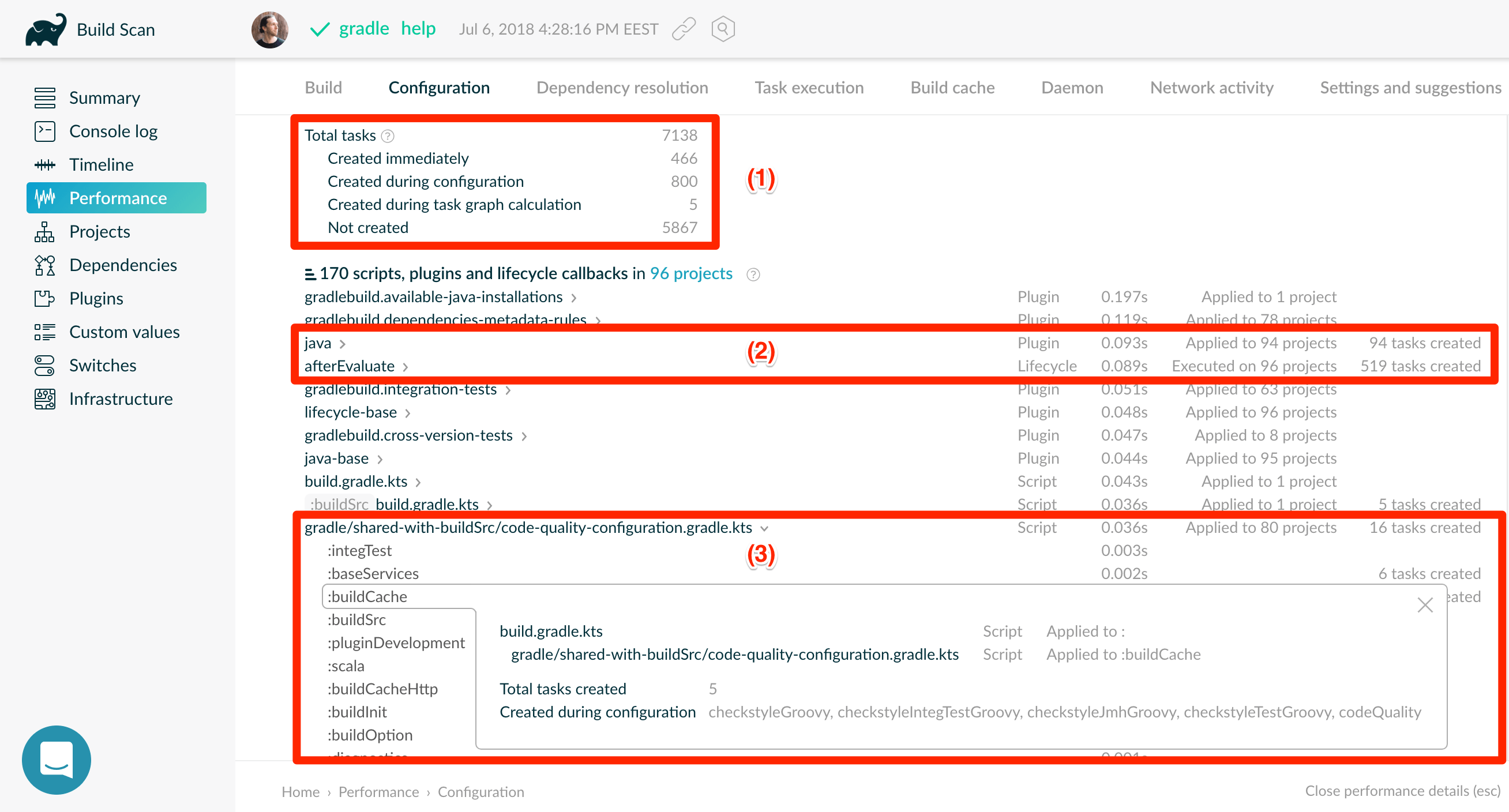Open the Switches section
Screen dimensions: 1509x812
(x=103, y=365)
